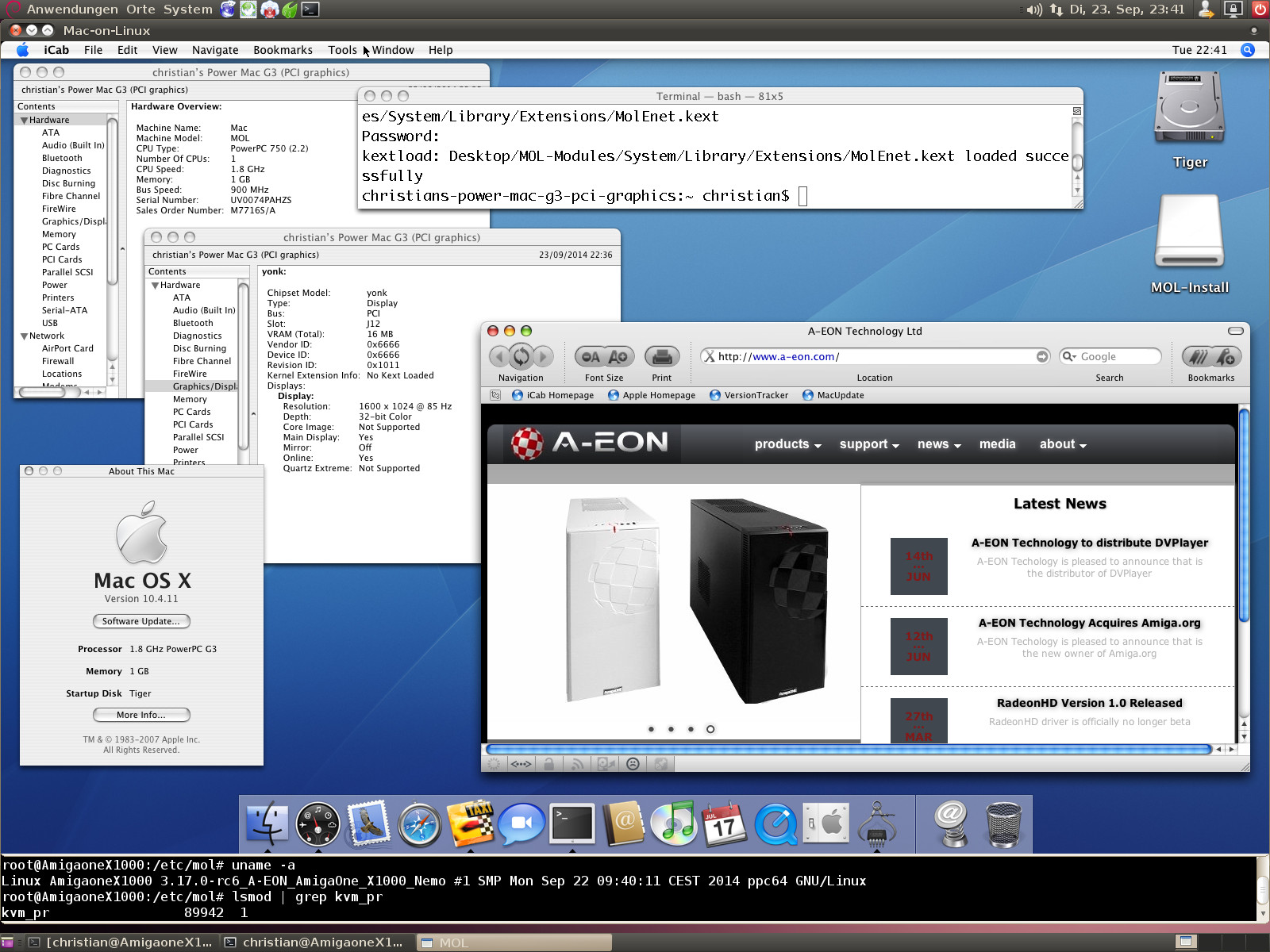Click the Software Update button
Image resolution: width=1270 pixels, height=952 pixels.
[141, 621]
